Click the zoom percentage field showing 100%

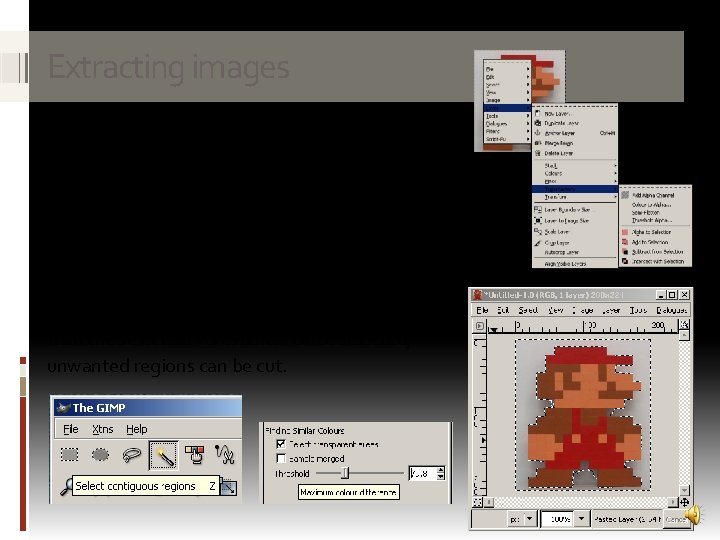point(557,519)
